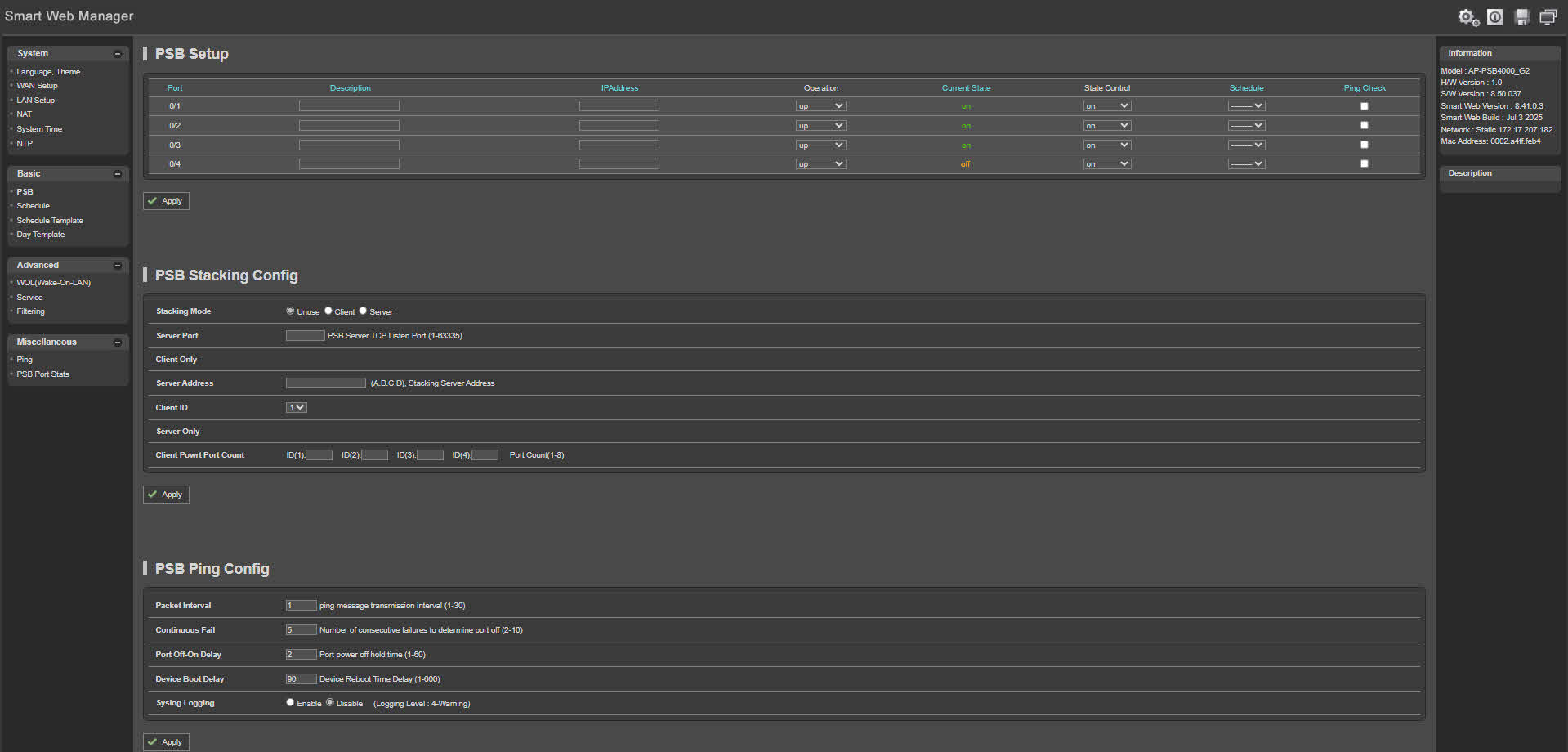Click the multiple monitors icon in header
Screen dimensions: 1568x752
[1548, 17]
